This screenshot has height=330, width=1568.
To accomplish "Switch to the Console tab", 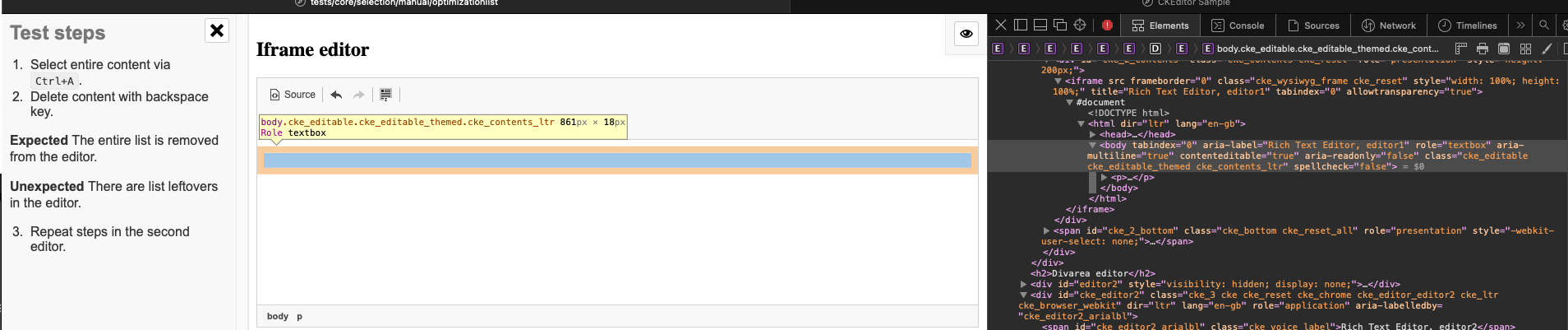I will tap(1238, 26).
